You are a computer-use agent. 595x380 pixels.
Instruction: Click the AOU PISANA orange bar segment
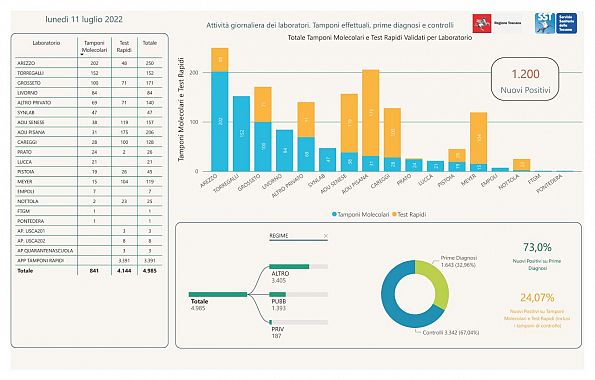pos(371,113)
